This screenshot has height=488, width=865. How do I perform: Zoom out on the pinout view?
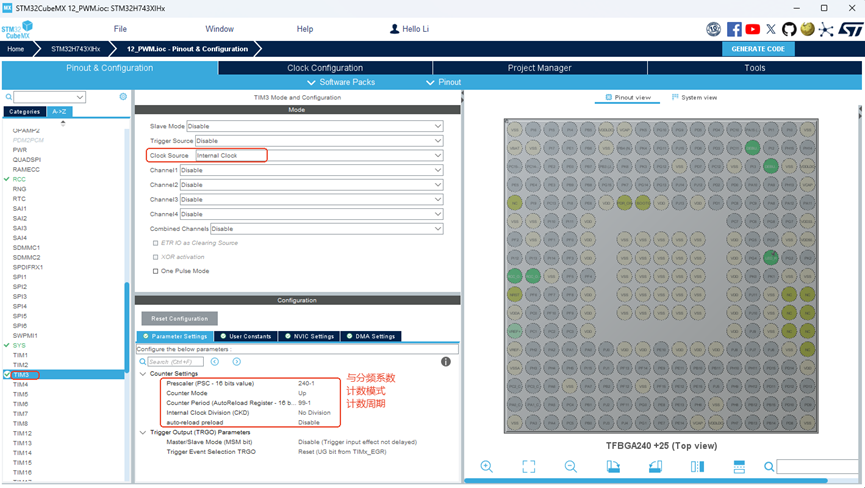(570, 466)
